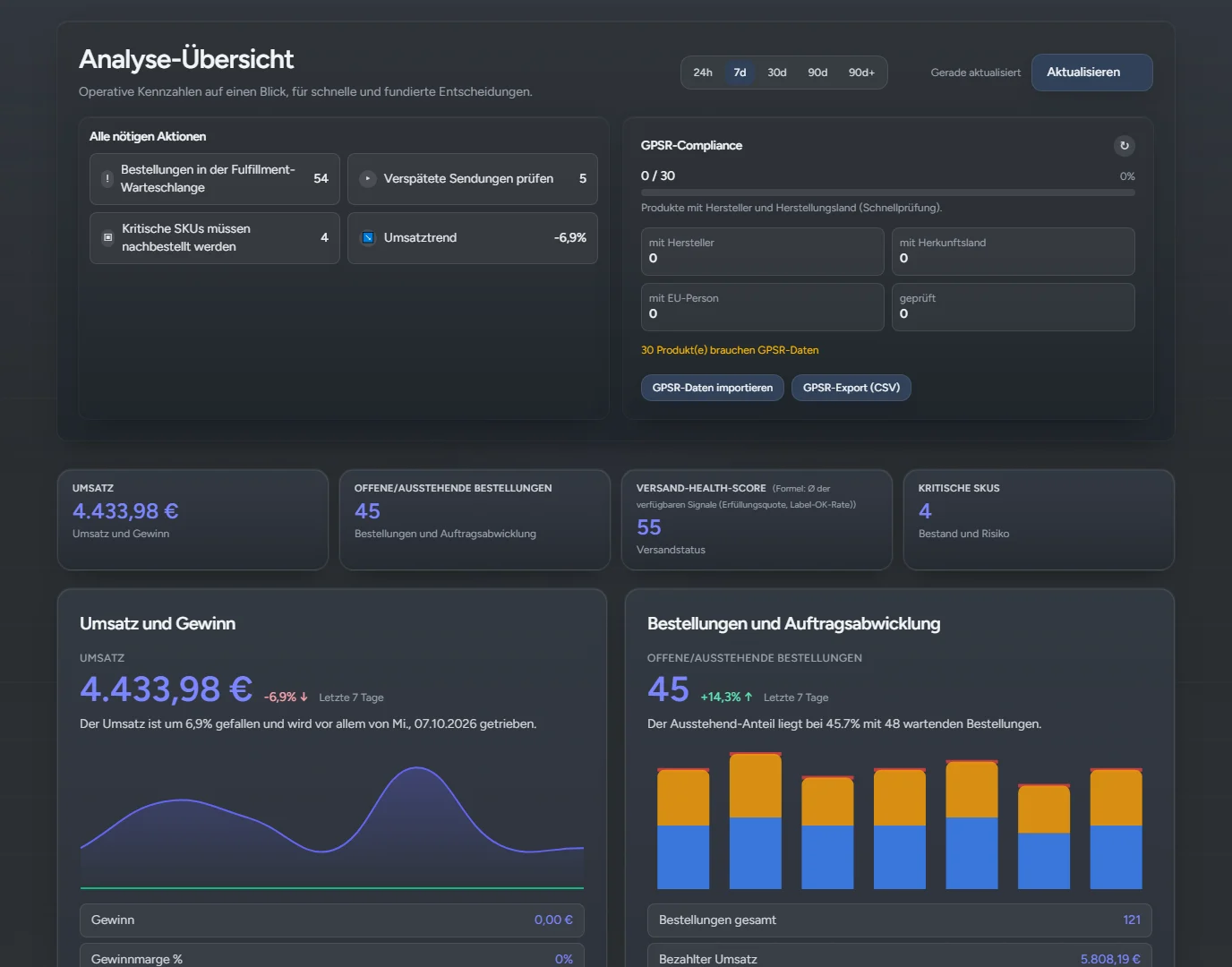Click the box icon beside Kritische SKUs nachbestellen
Screen dimensions: 1232x967
point(107,237)
